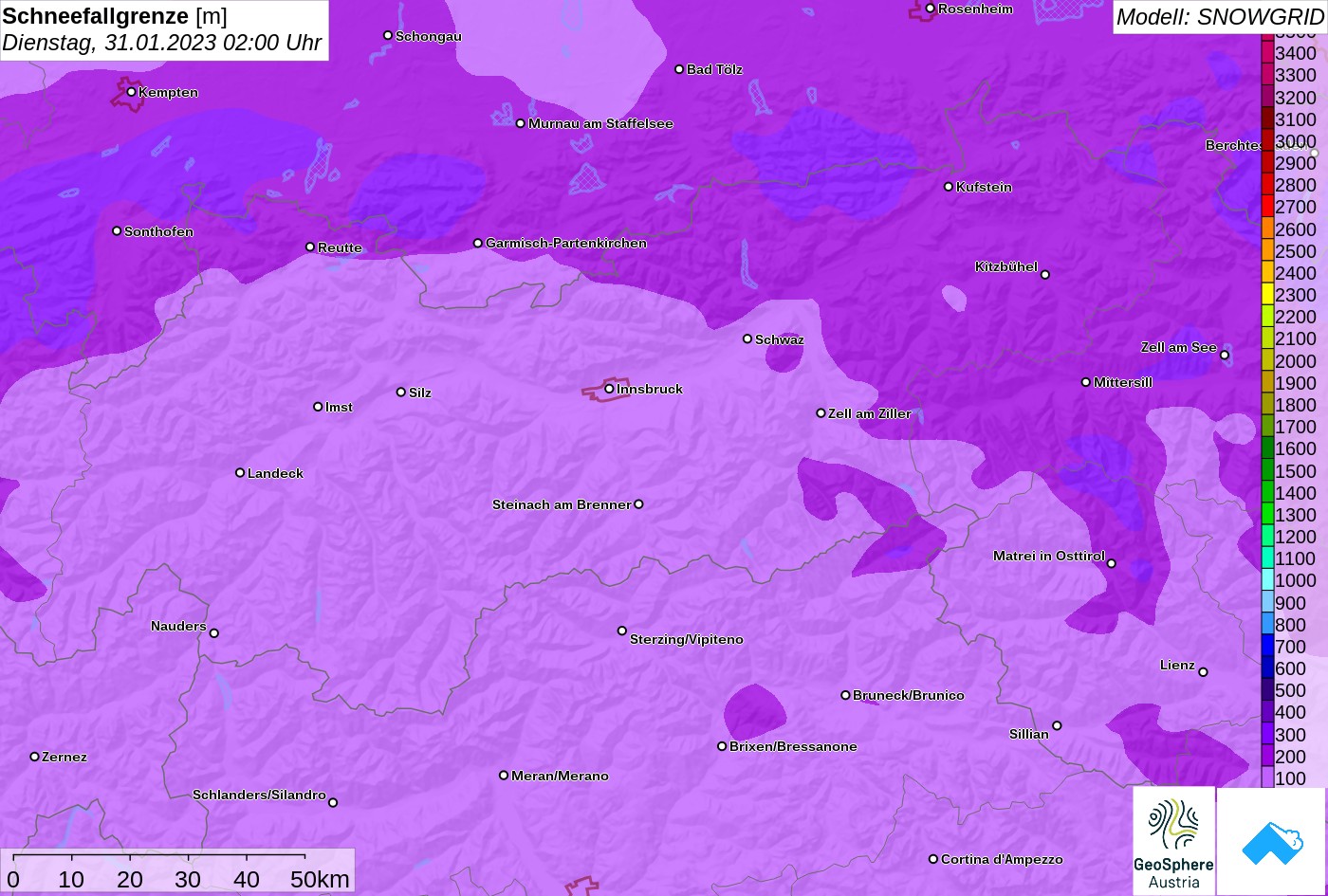The height and width of the screenshot is (896, 1328).
Task: Click the Nauders location marker
Action: pos(213,633)
